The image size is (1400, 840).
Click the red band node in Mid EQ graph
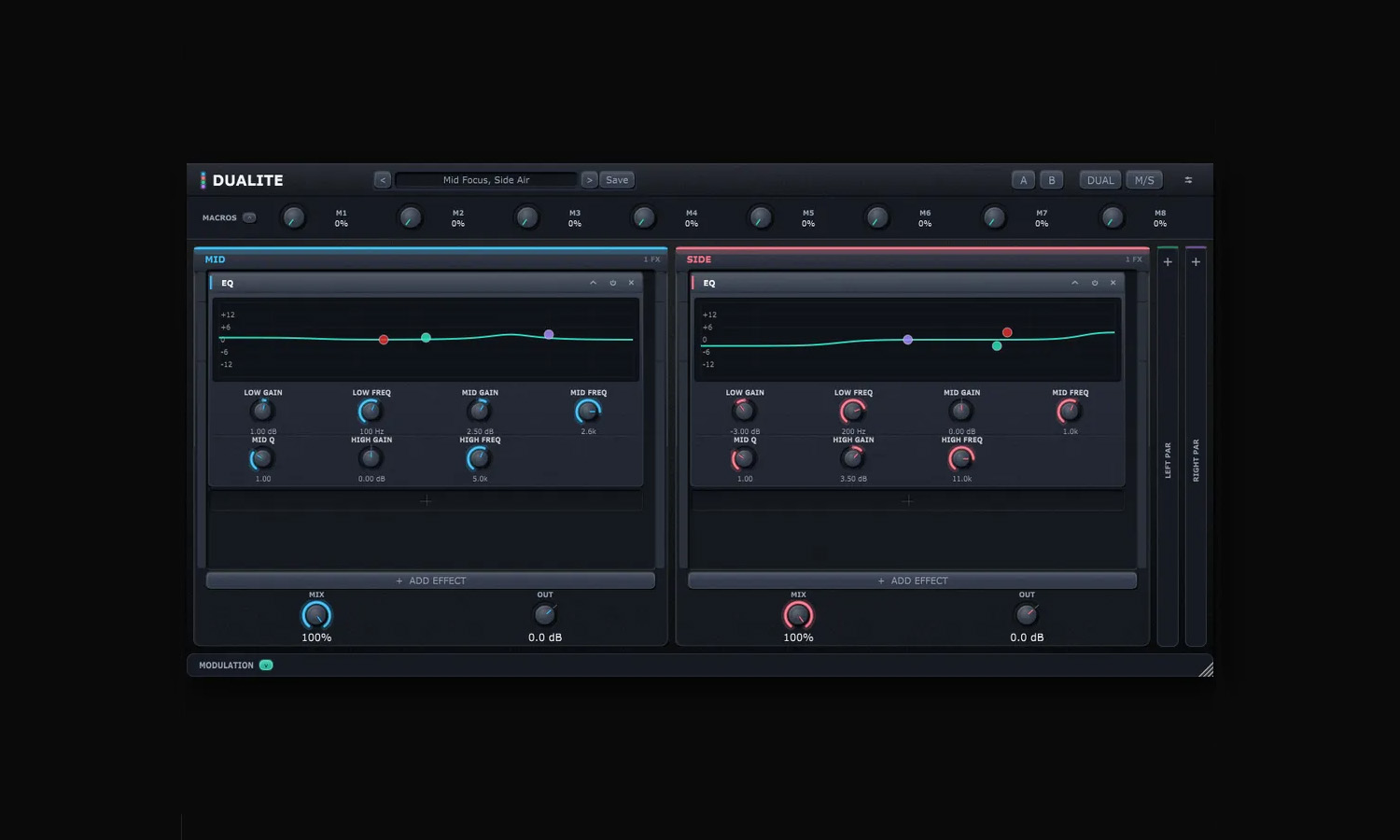click(x=384, y=340)
